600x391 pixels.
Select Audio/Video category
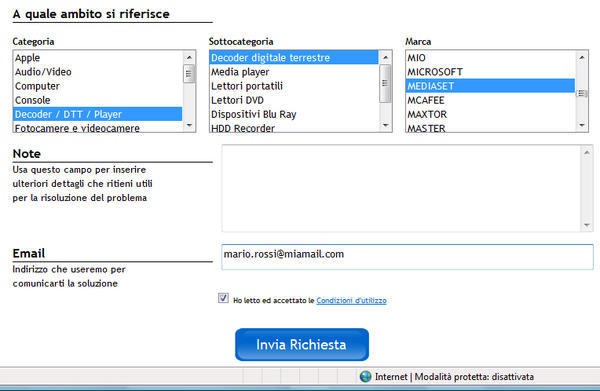(98, 72)
